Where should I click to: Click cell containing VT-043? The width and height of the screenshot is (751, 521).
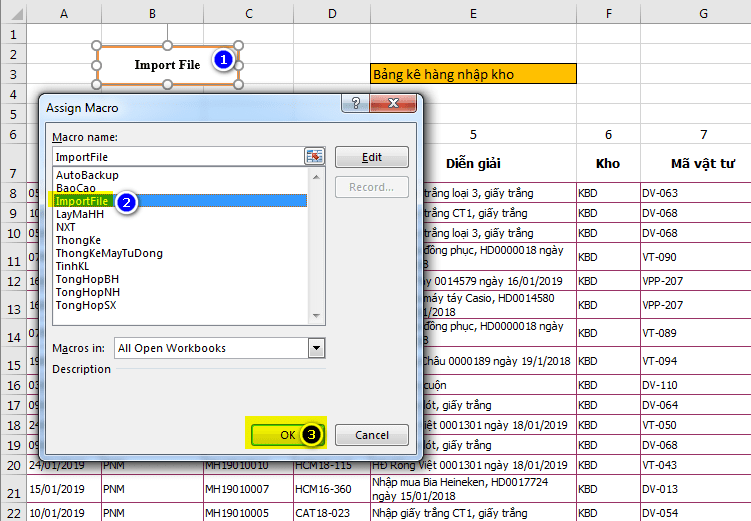pos(695,465)
